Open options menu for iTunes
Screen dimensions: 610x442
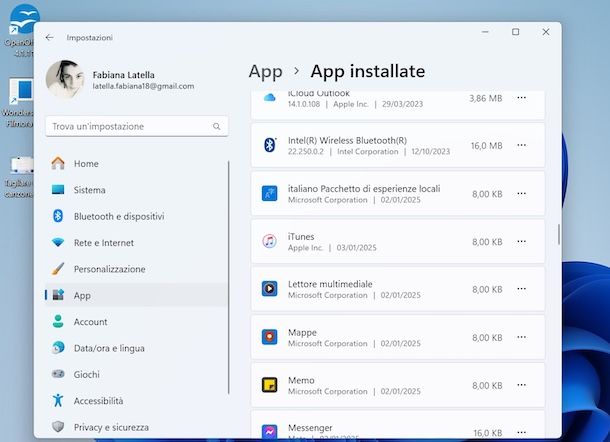[x=521, y=241]
